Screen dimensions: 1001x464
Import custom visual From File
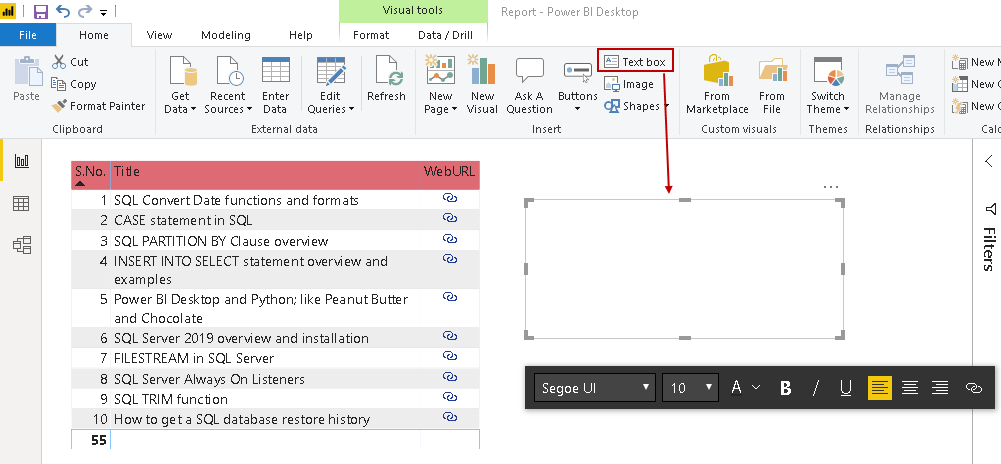pyautogui.click(x=772, y=85)
